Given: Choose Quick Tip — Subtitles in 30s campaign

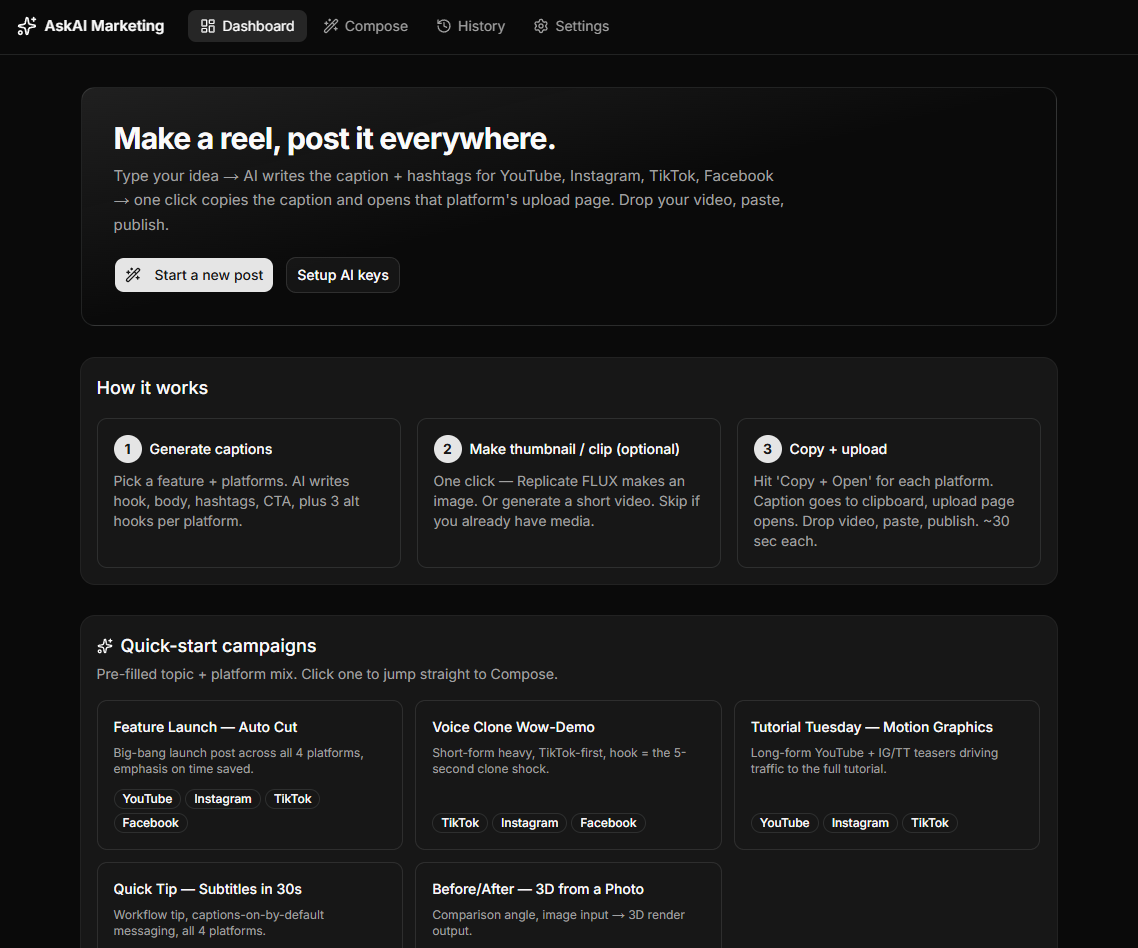Looking at the screenshot, I should (x=250, y=905).
